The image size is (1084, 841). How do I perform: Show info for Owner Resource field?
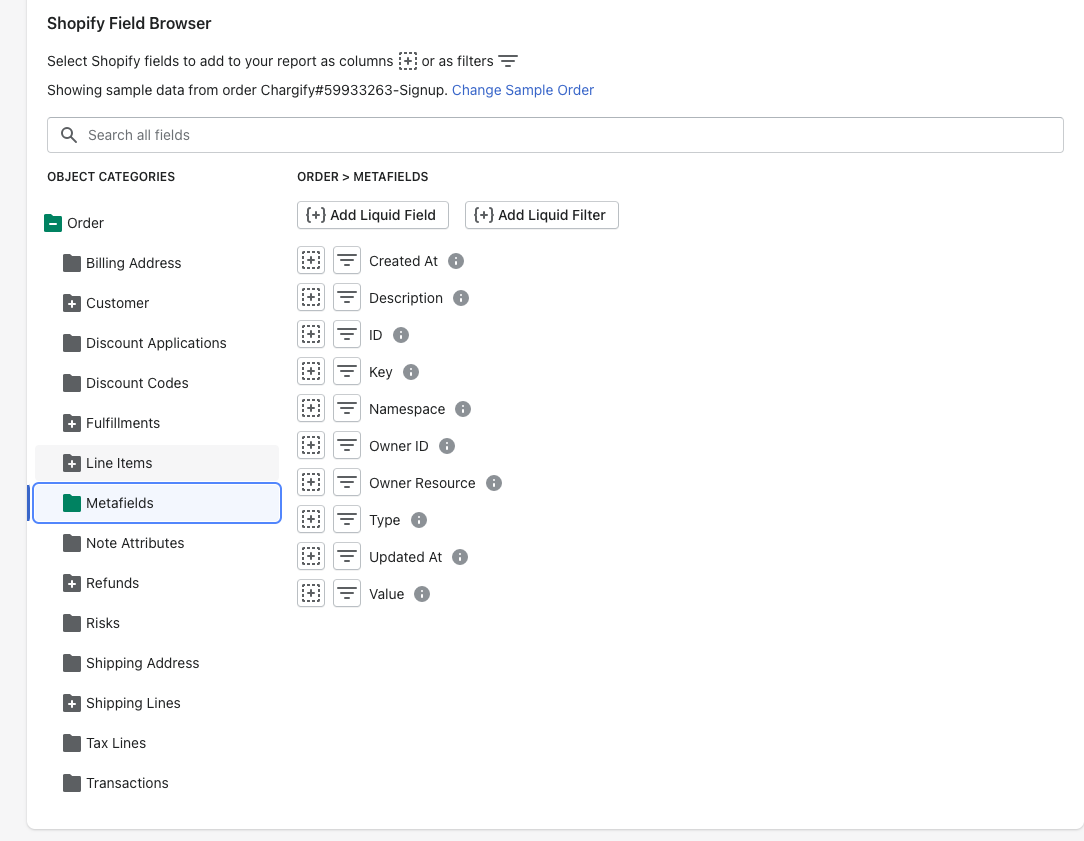pos(494,483)
